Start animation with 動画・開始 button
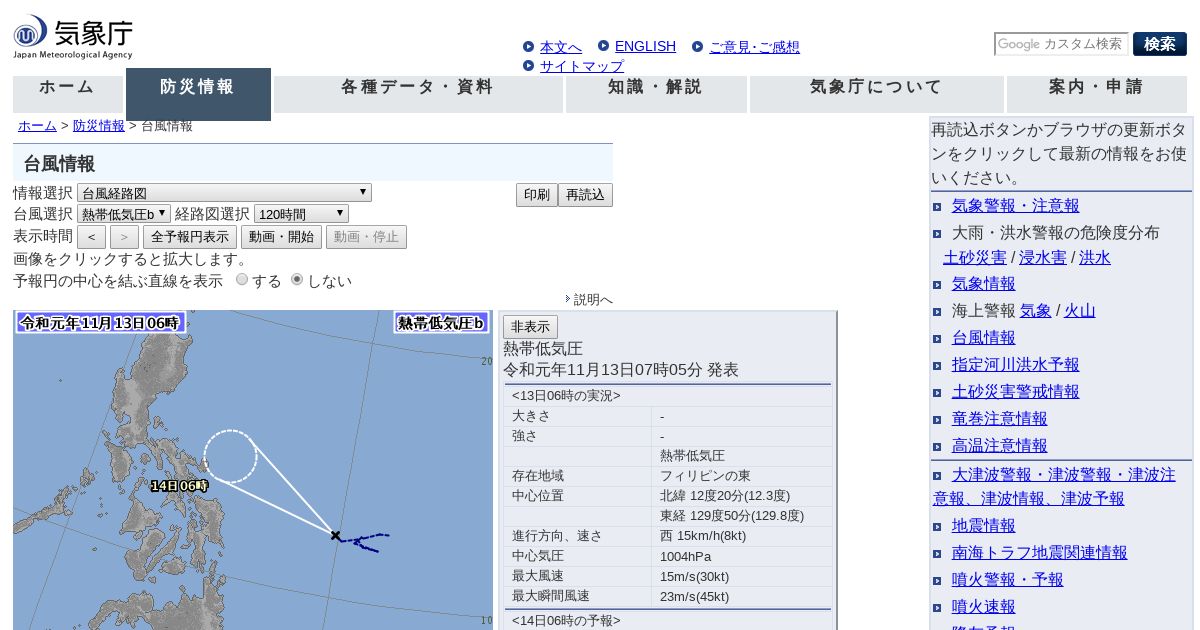1200x630 pixels. (x=281, y=237)
